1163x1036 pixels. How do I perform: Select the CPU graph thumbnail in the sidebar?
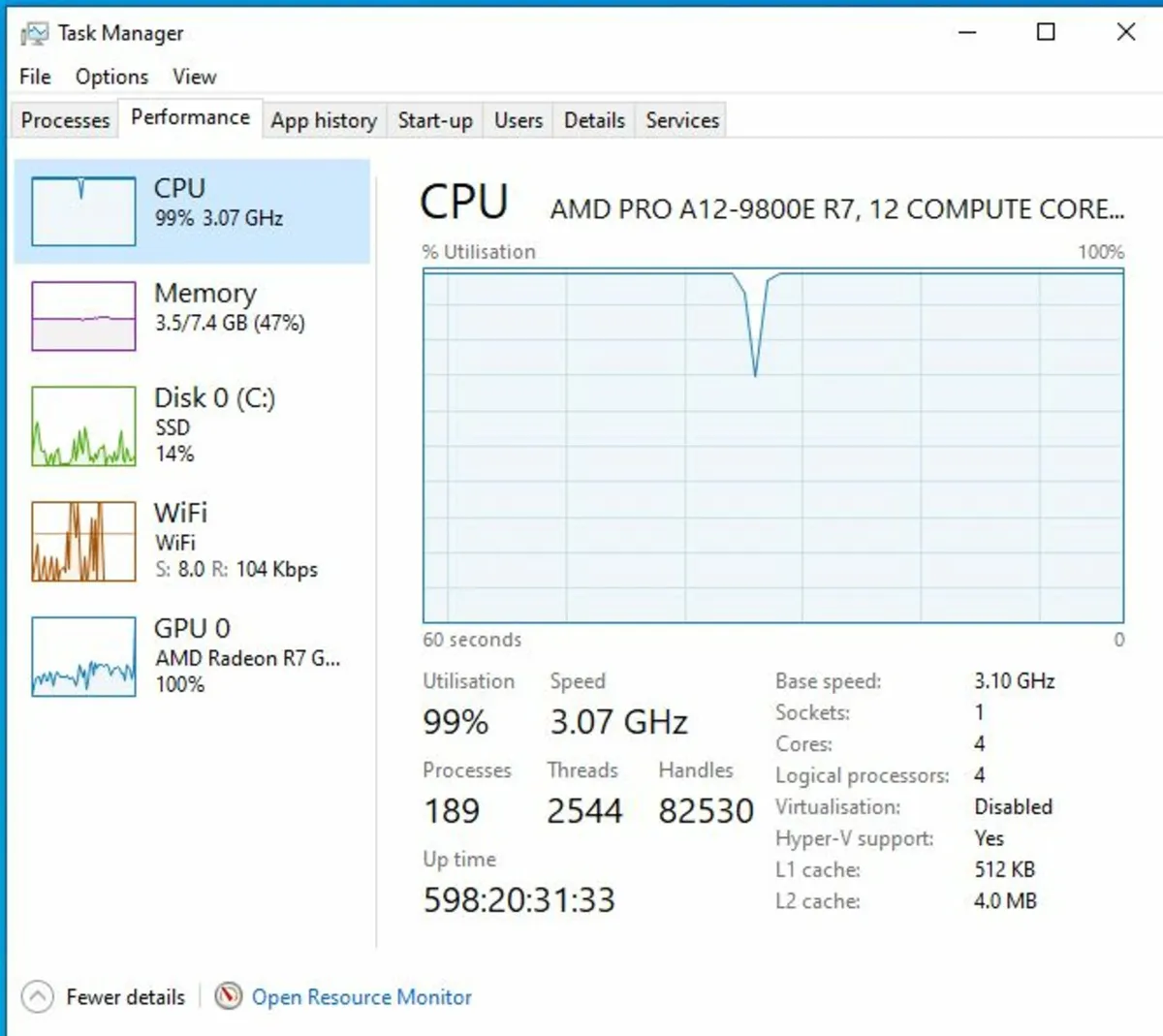pos(82,208)
